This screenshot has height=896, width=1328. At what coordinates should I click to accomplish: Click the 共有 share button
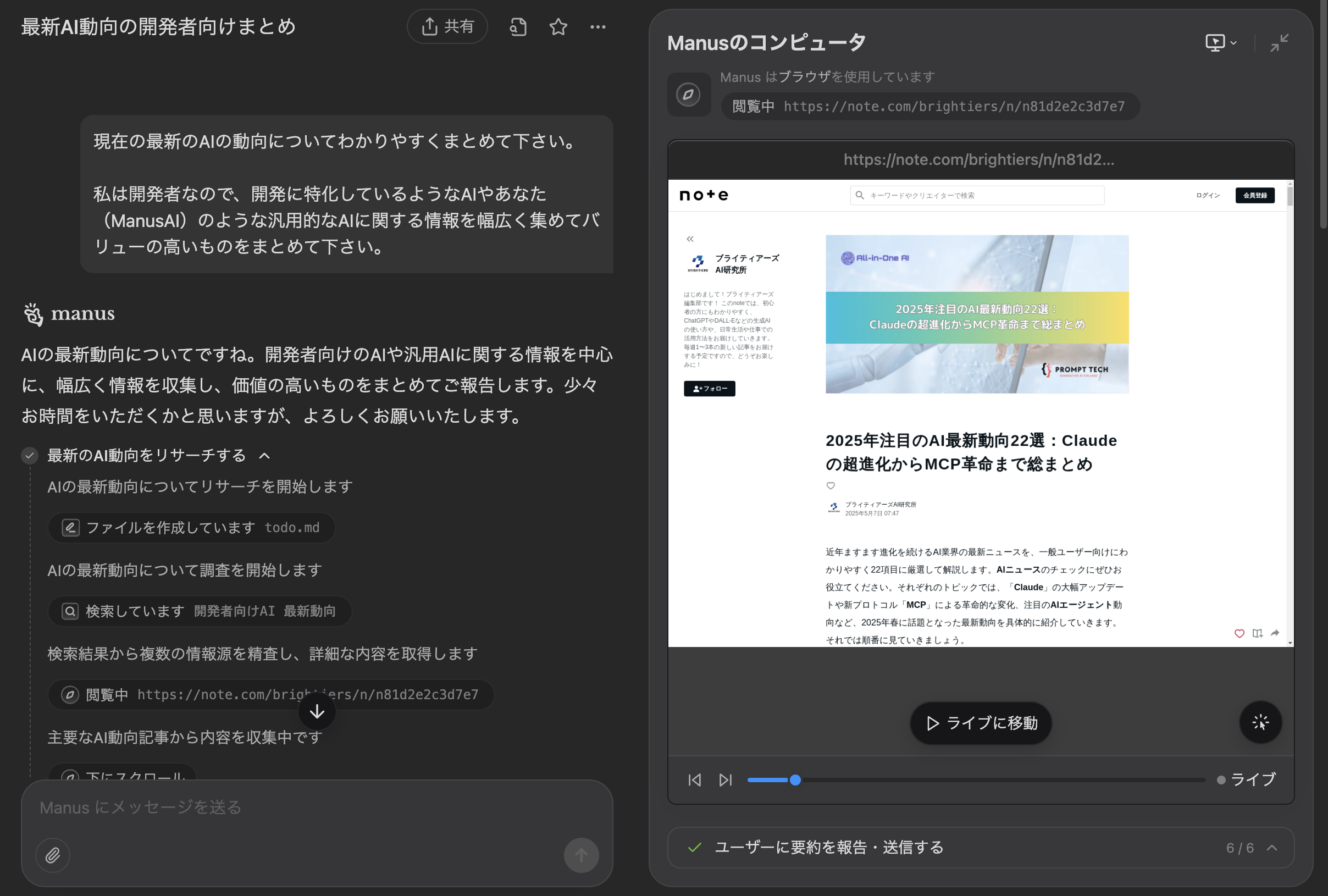pos(447,26)
